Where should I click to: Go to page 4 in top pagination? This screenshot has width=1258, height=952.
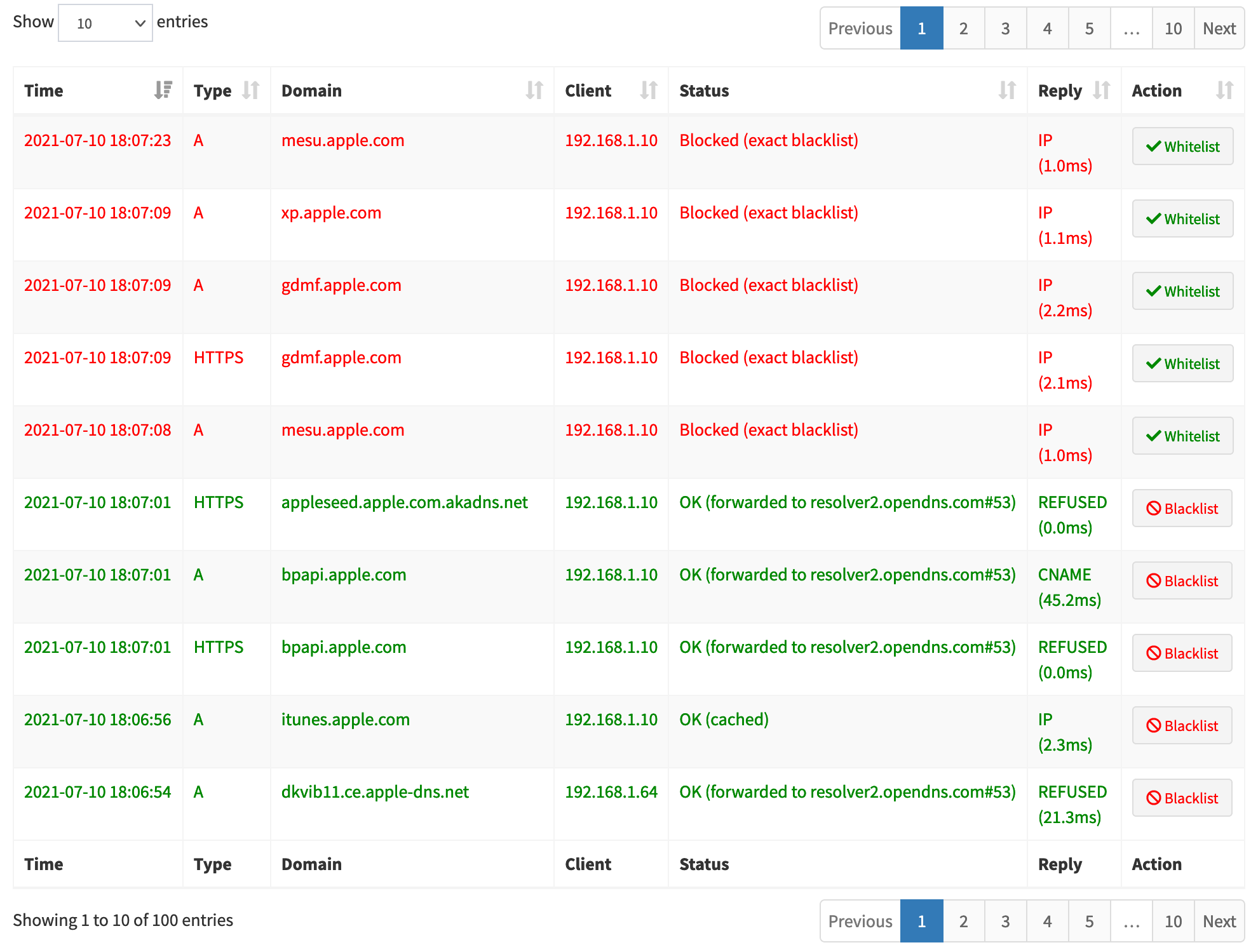click(1048, 28)
